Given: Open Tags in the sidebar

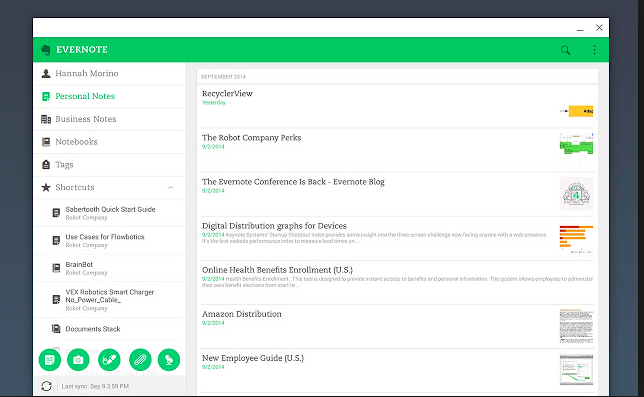Looking at the screenshot, I should pyautogui.click(x=110, y=165).
